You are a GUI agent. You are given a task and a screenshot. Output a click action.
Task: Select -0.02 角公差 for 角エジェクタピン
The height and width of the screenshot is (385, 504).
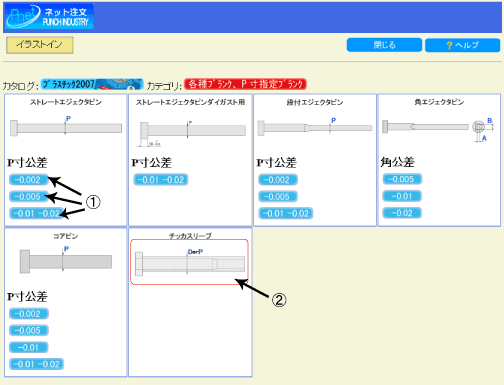402,213
